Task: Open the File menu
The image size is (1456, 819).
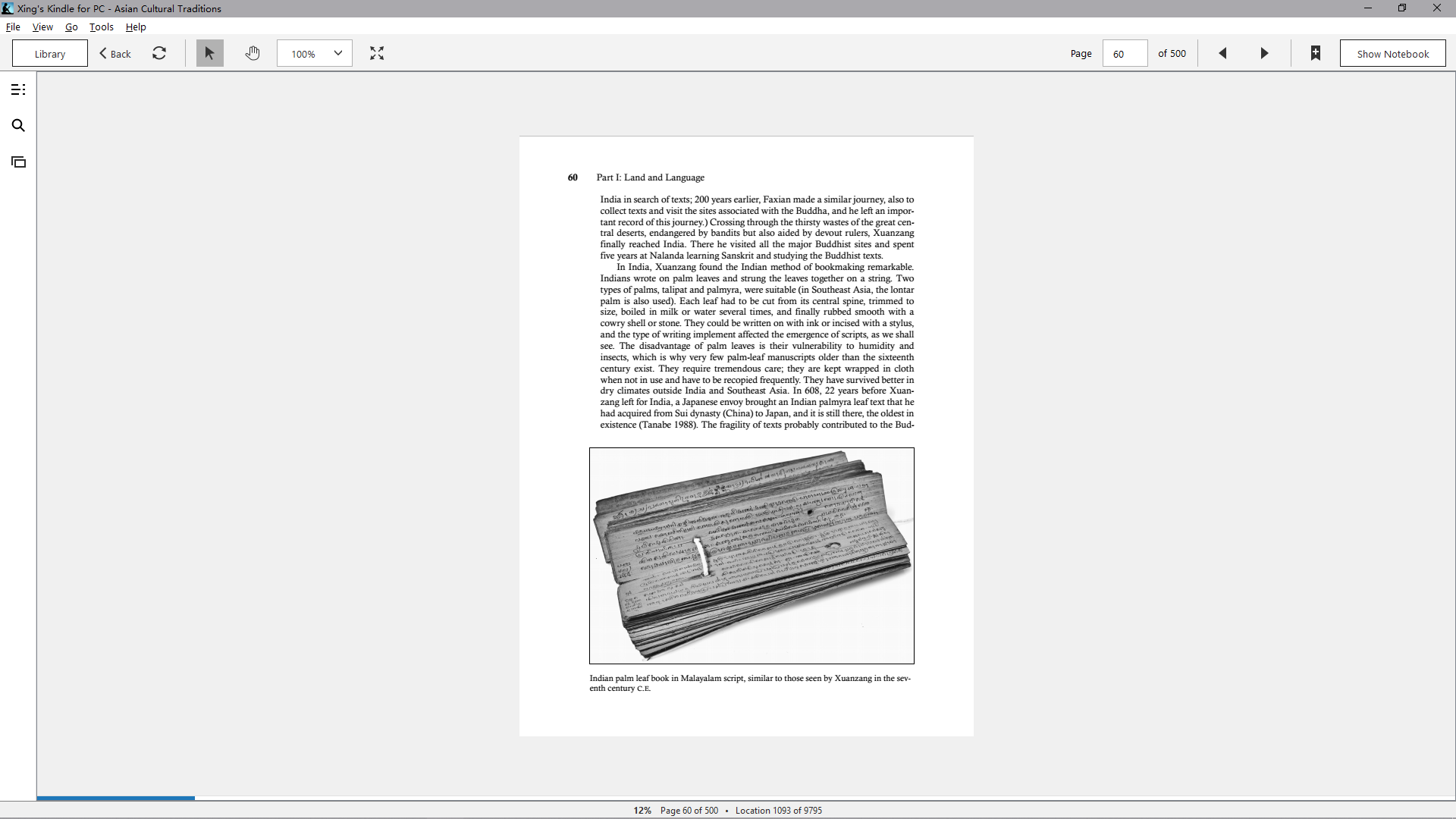Action: (13, 27)
